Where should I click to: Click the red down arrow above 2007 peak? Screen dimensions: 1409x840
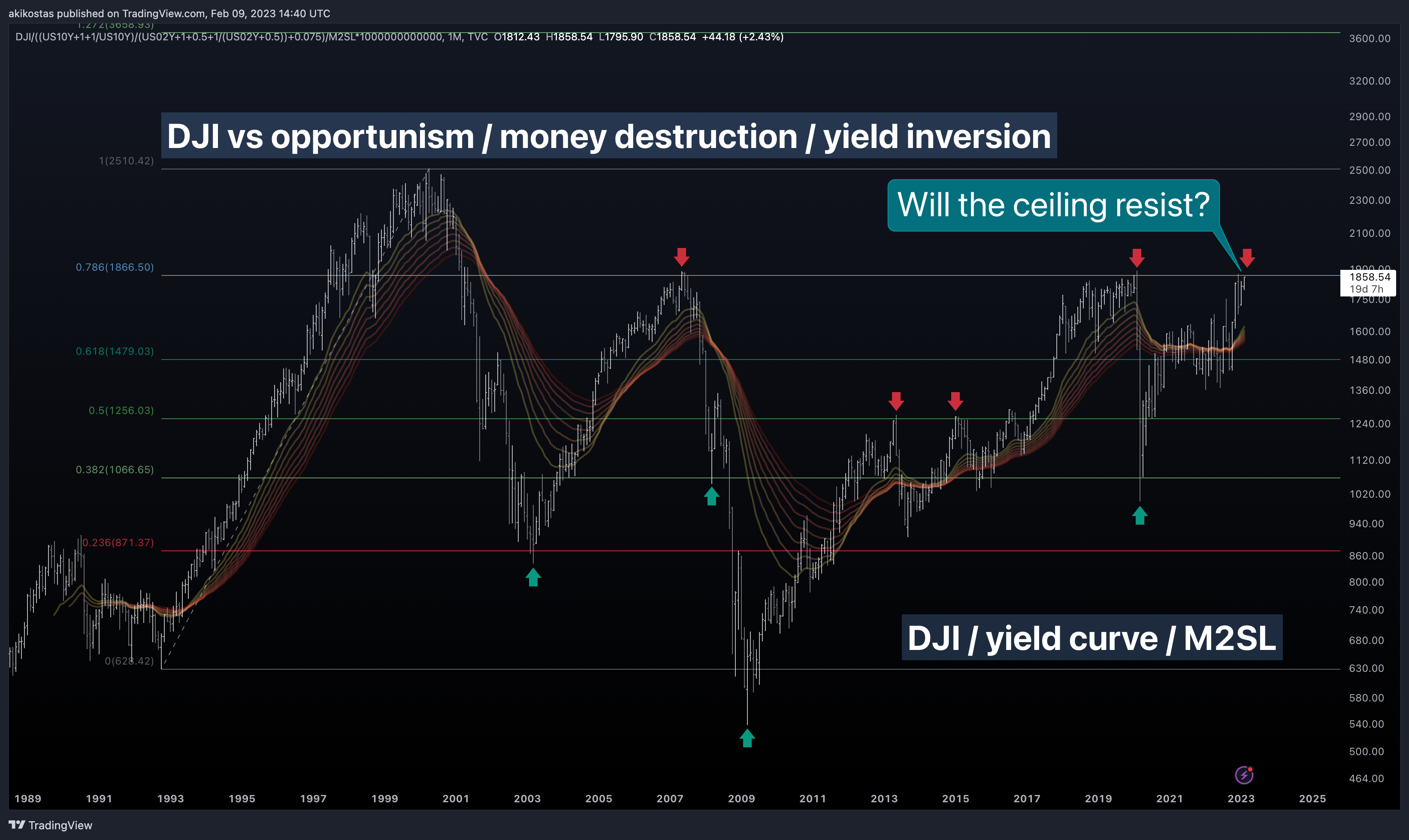click(x=682, y=257)
